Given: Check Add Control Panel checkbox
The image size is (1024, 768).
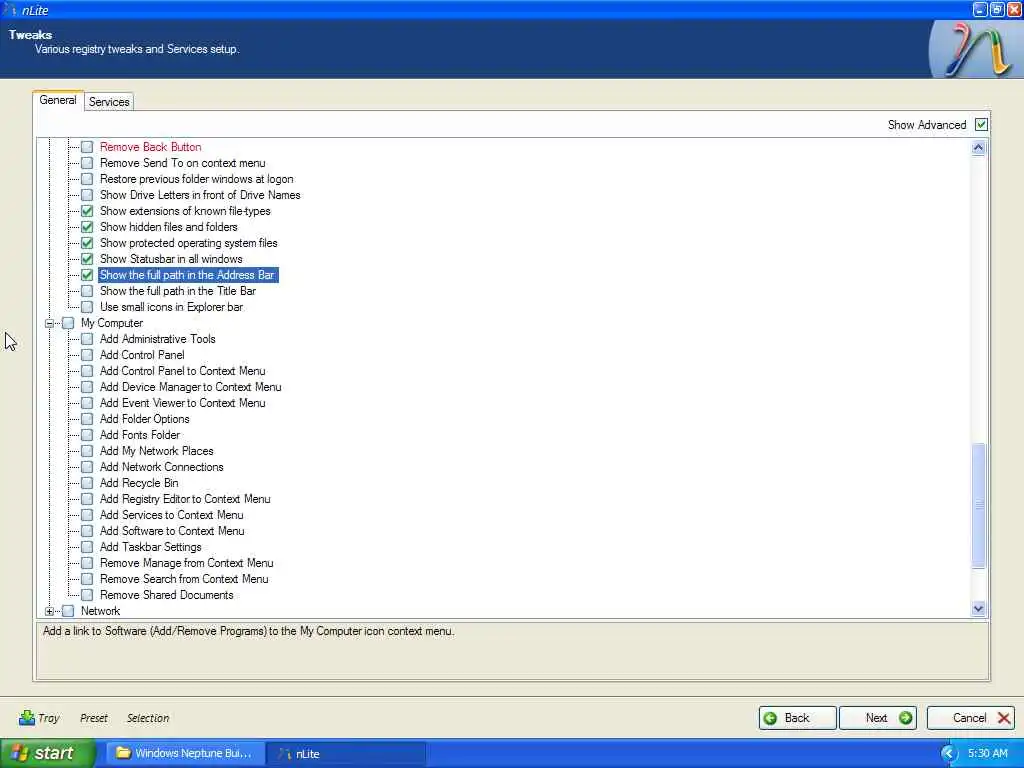Looking at the screenshot, I should [x=87, y=355].
